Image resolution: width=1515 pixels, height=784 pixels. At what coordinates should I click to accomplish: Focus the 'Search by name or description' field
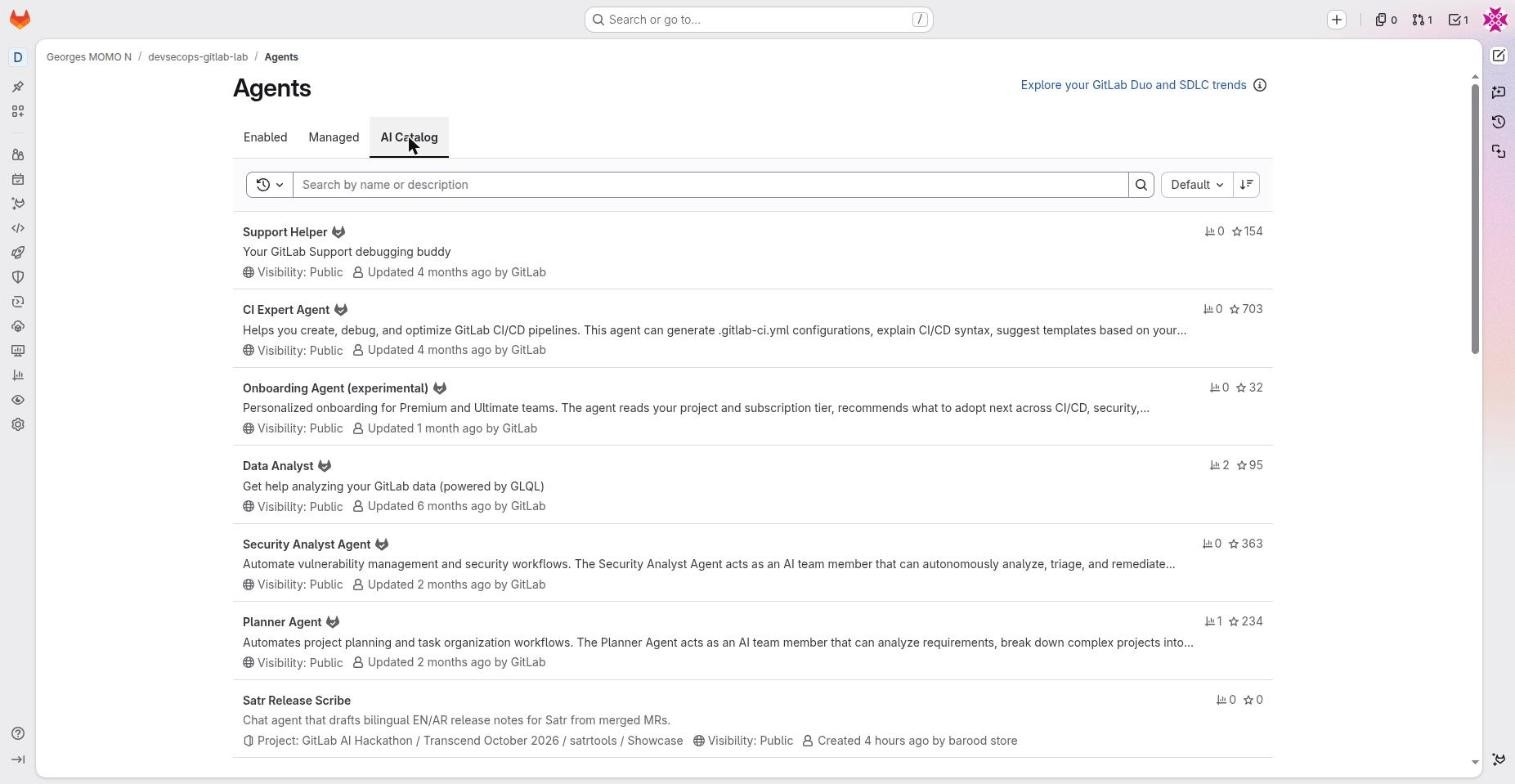(711, 185)
